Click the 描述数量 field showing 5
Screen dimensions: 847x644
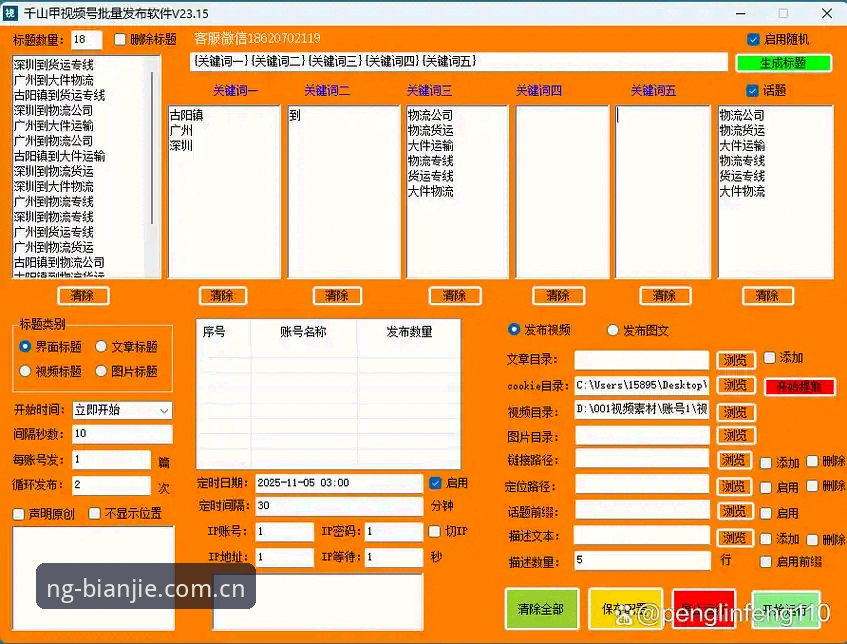click(x=642, y=560)
